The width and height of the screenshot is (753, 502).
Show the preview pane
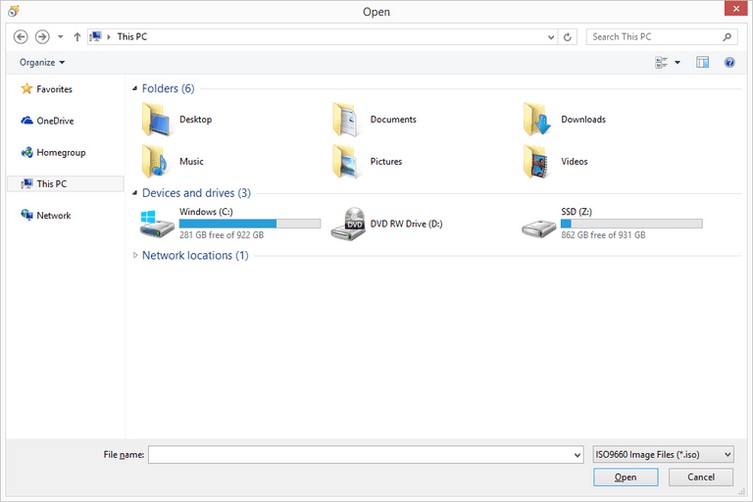[x=703, y=62]
